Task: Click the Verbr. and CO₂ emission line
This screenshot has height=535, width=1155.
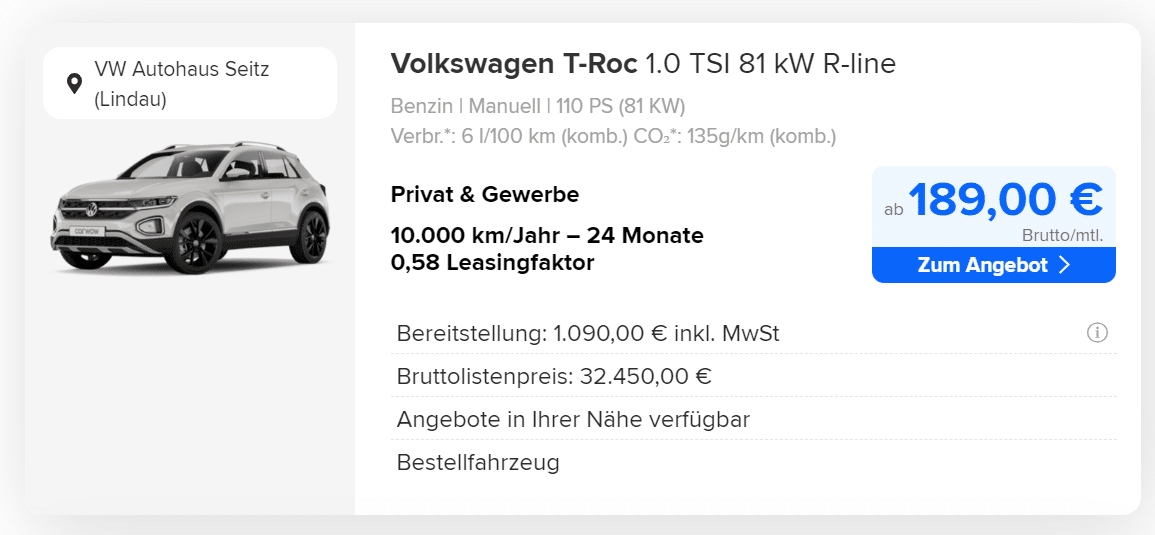Action: coord(614,137)
